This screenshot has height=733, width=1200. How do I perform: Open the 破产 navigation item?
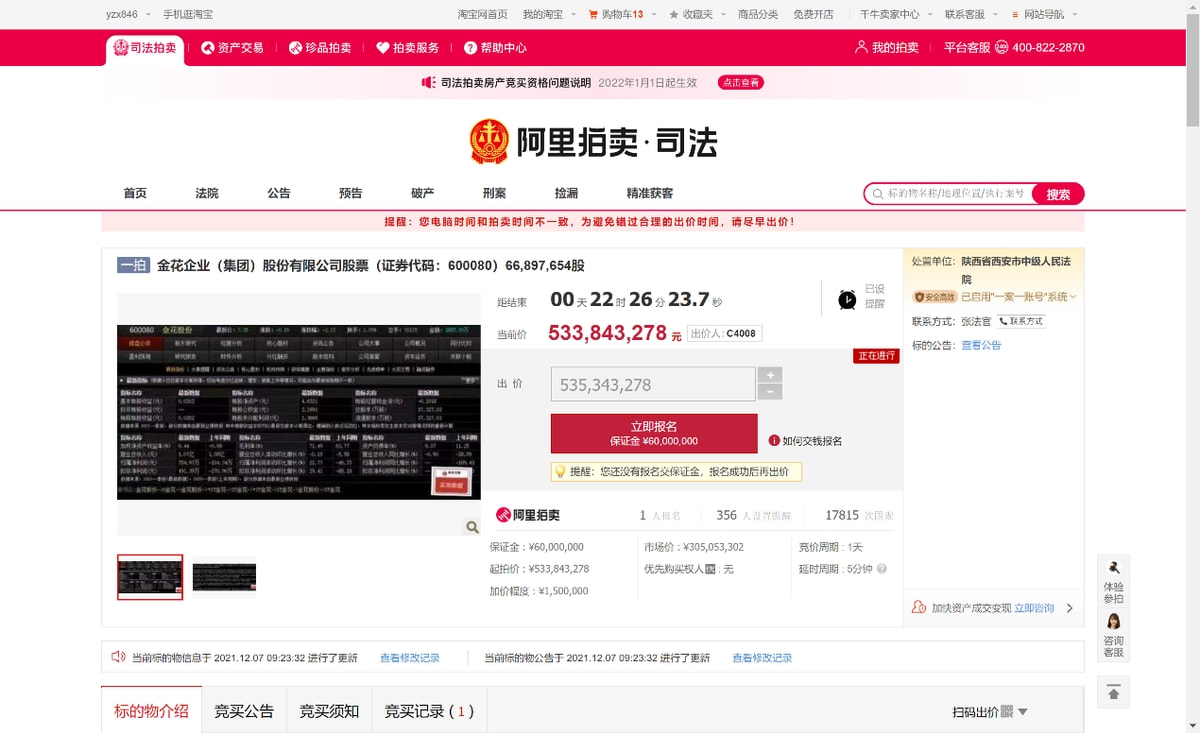click(423, 193)
